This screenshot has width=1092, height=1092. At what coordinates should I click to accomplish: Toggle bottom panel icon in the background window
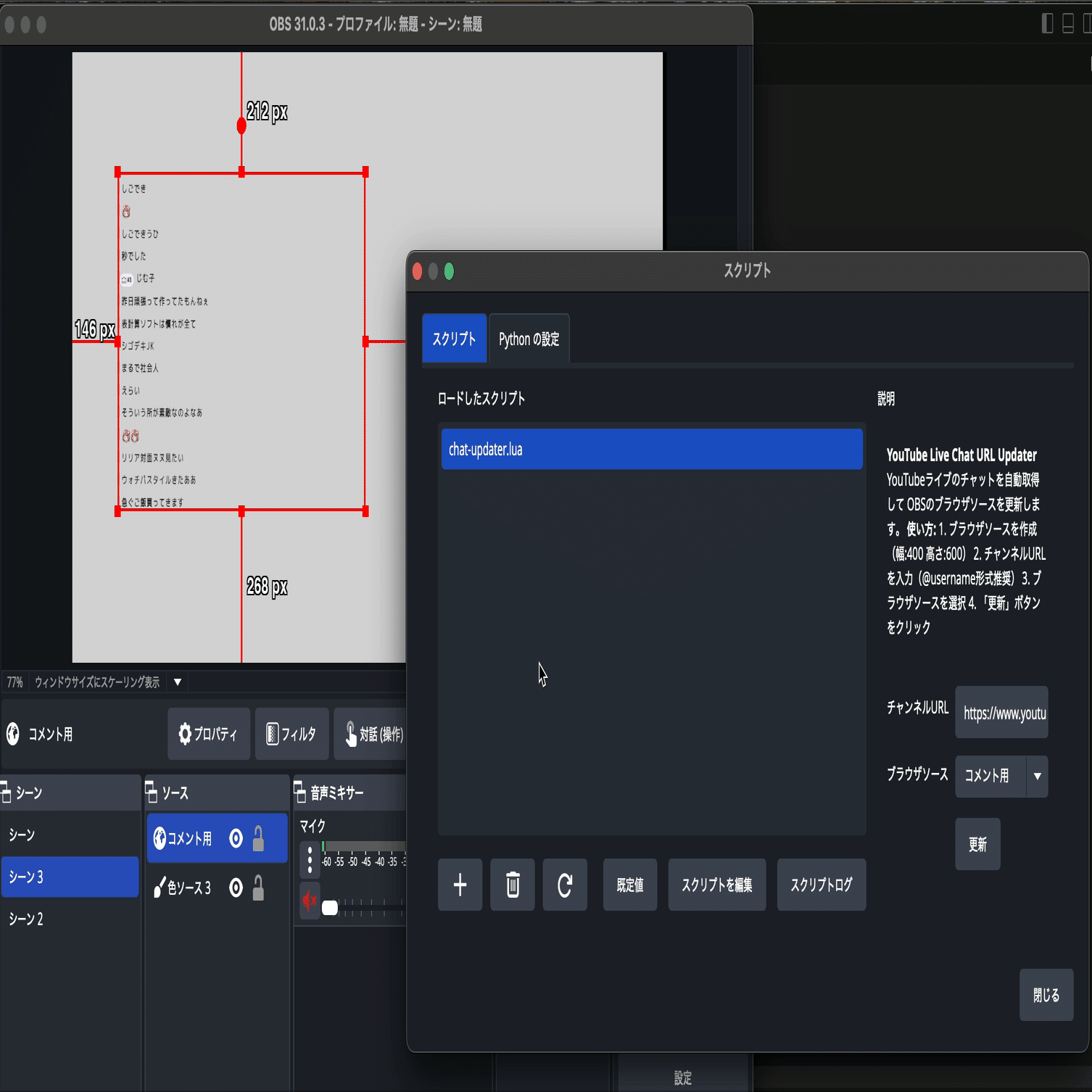coord(1068,24)
